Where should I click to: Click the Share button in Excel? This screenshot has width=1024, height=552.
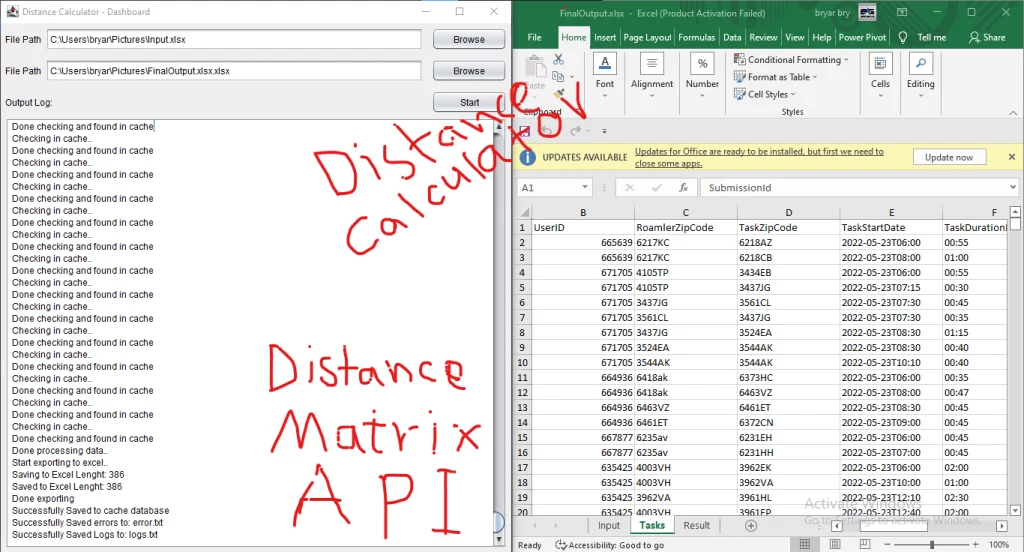[987, 37]
